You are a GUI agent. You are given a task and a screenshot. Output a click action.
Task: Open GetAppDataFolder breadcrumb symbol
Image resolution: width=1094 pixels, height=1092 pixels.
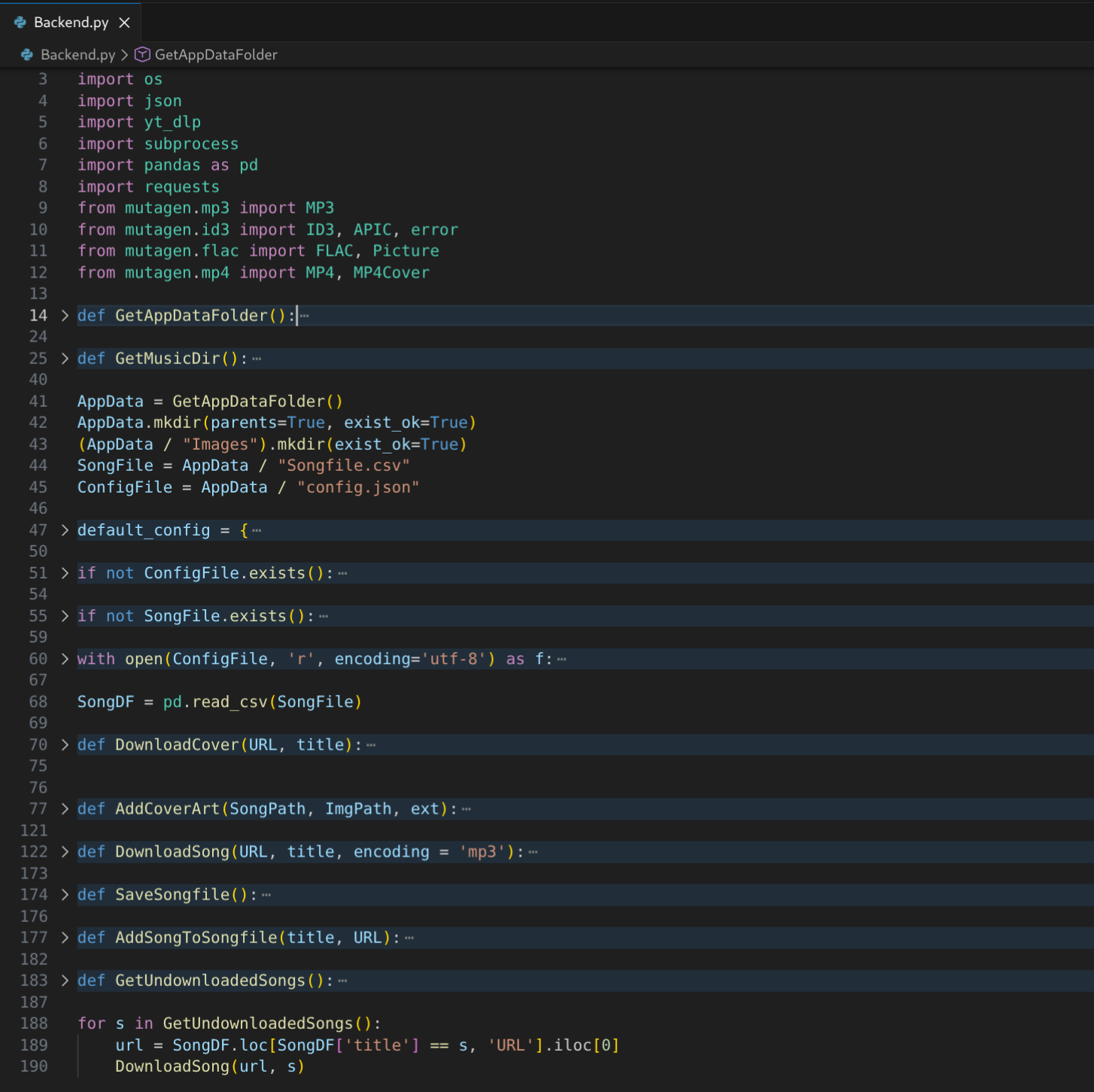click(x=215, y=55)
